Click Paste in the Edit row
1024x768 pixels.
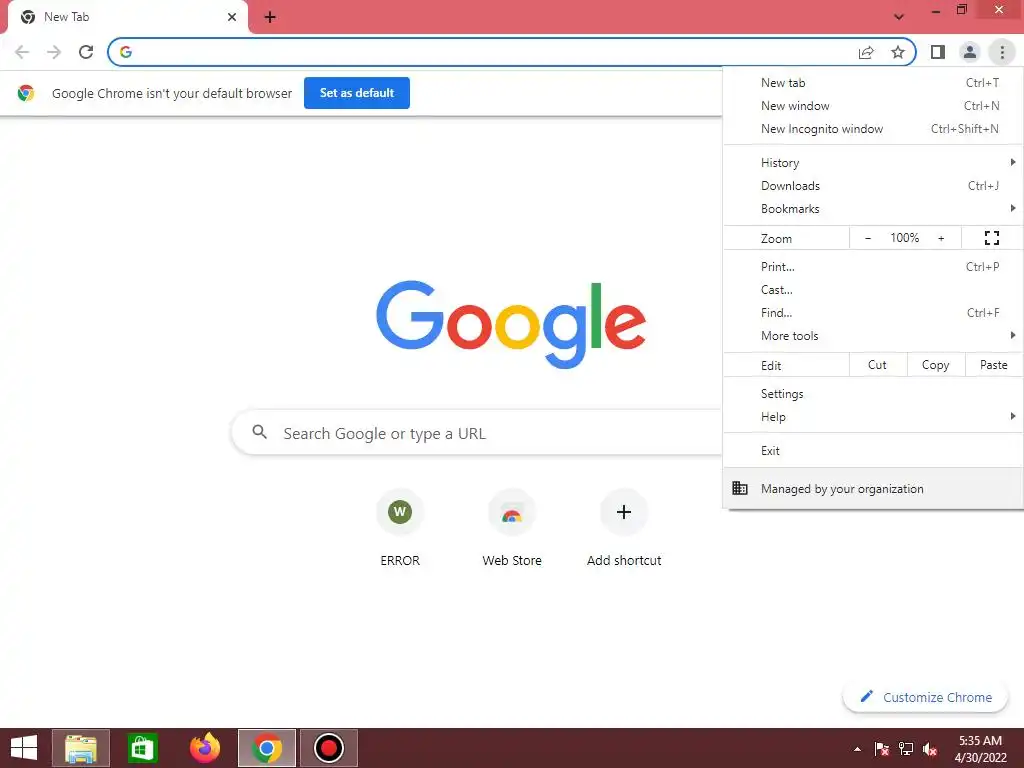tap(994, 365)
